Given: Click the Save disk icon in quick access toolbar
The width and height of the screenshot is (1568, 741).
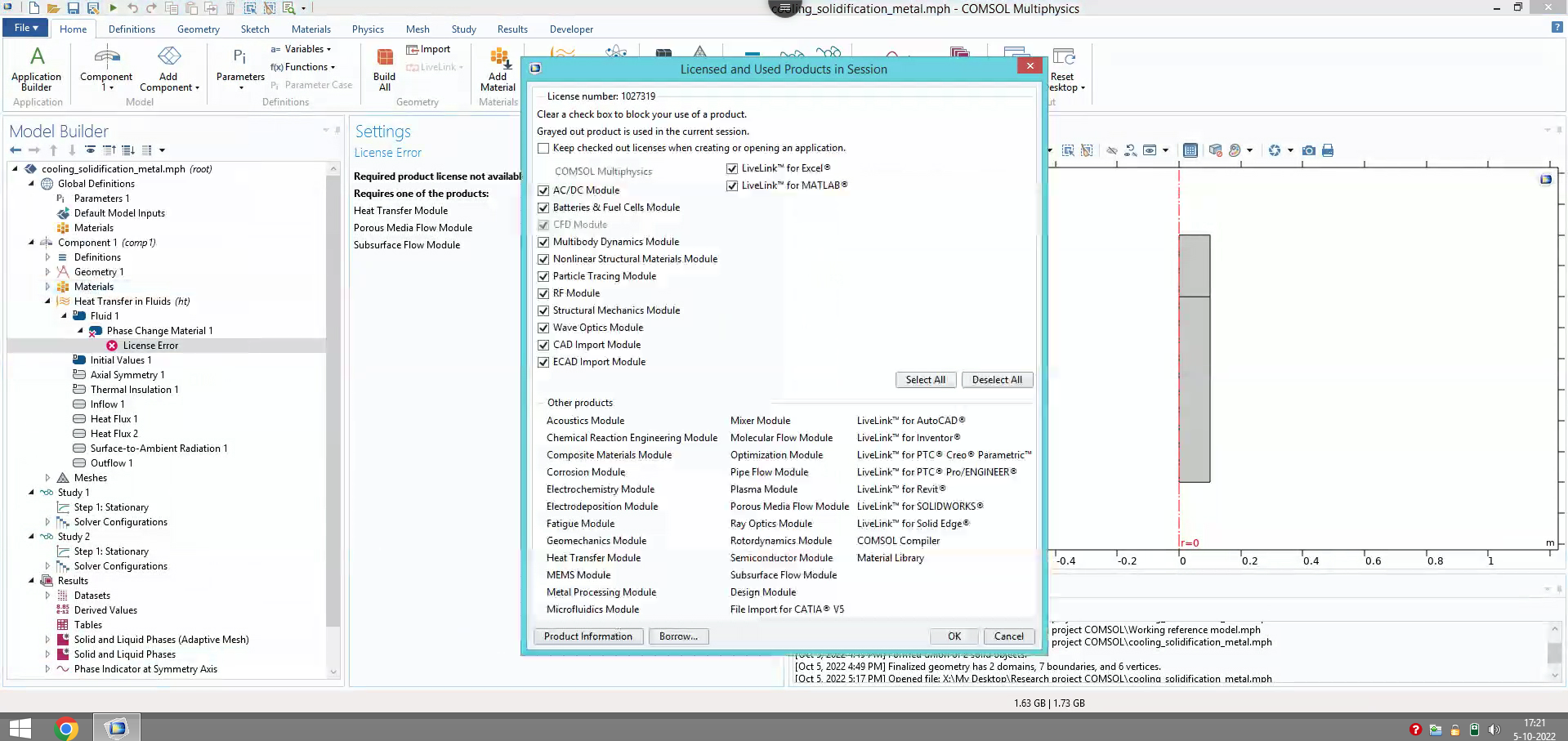Looking at the screenshot, I should 73,8.
